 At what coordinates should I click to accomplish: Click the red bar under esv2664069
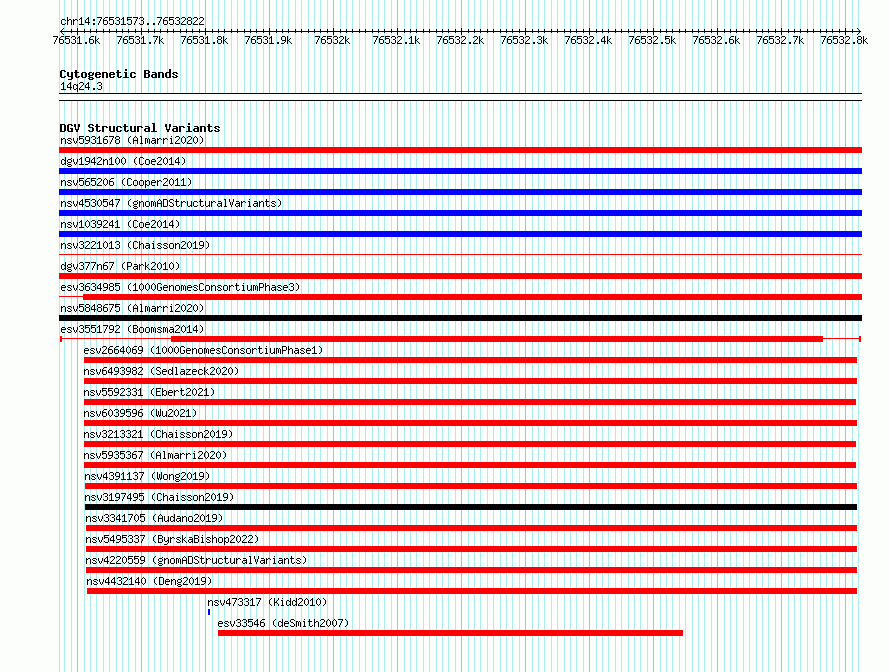coord(470,360)
